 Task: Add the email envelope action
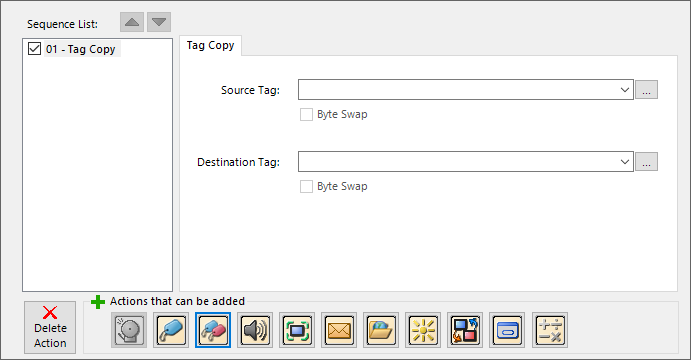[x=339, y=330]
